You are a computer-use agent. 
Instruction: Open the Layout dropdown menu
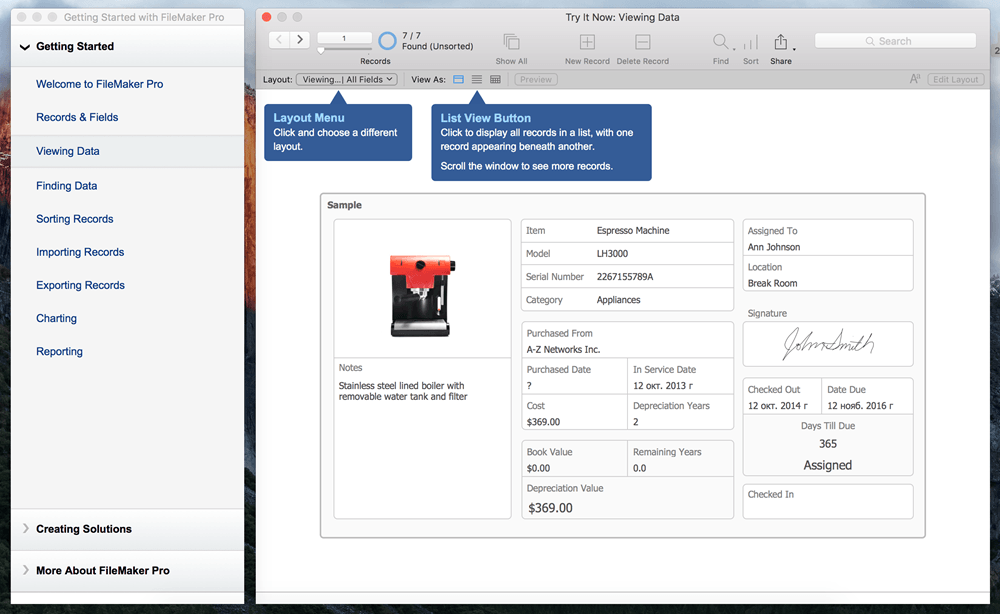pos(347,80)
